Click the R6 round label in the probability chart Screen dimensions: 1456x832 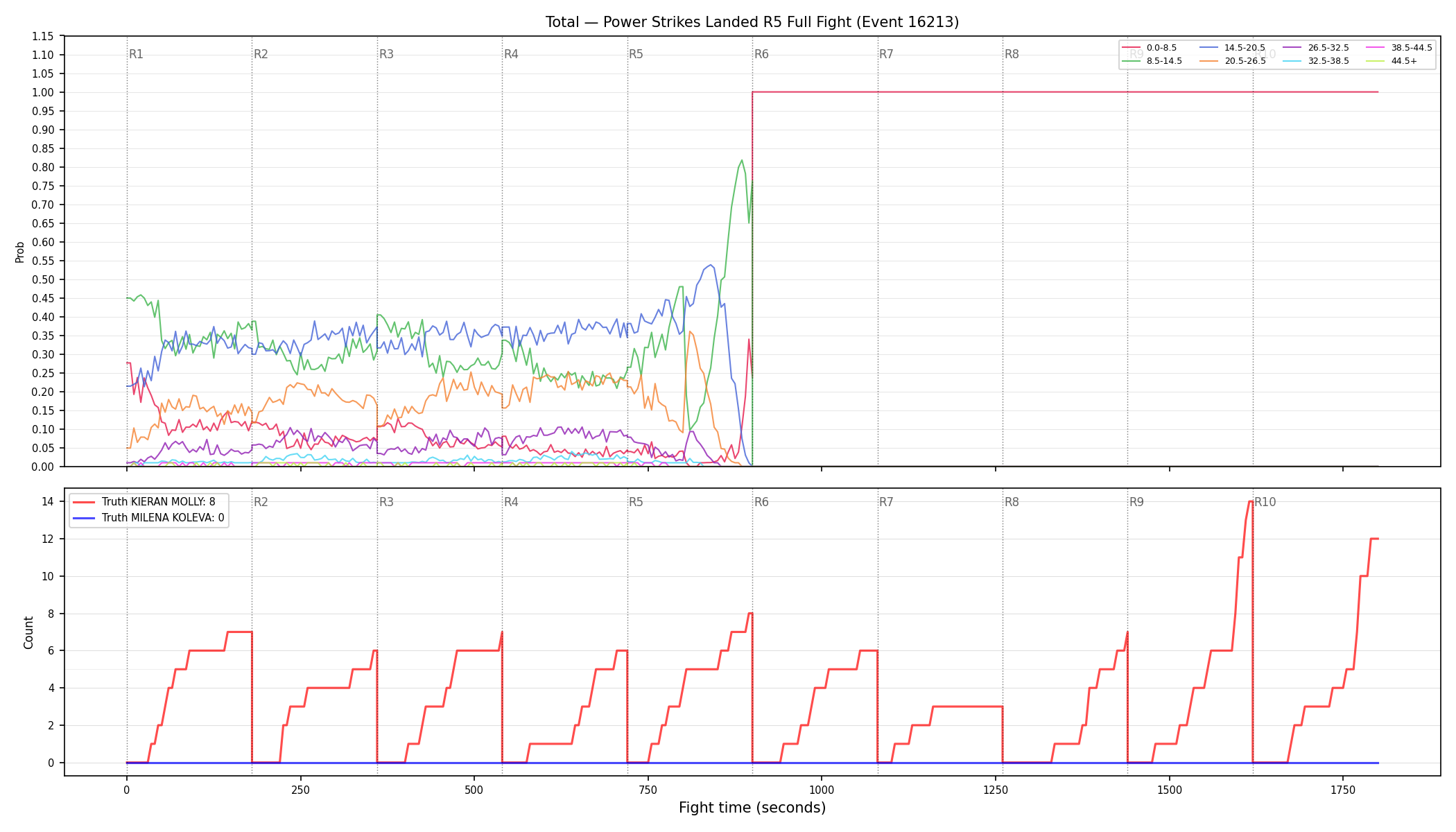tap(761, 54)
